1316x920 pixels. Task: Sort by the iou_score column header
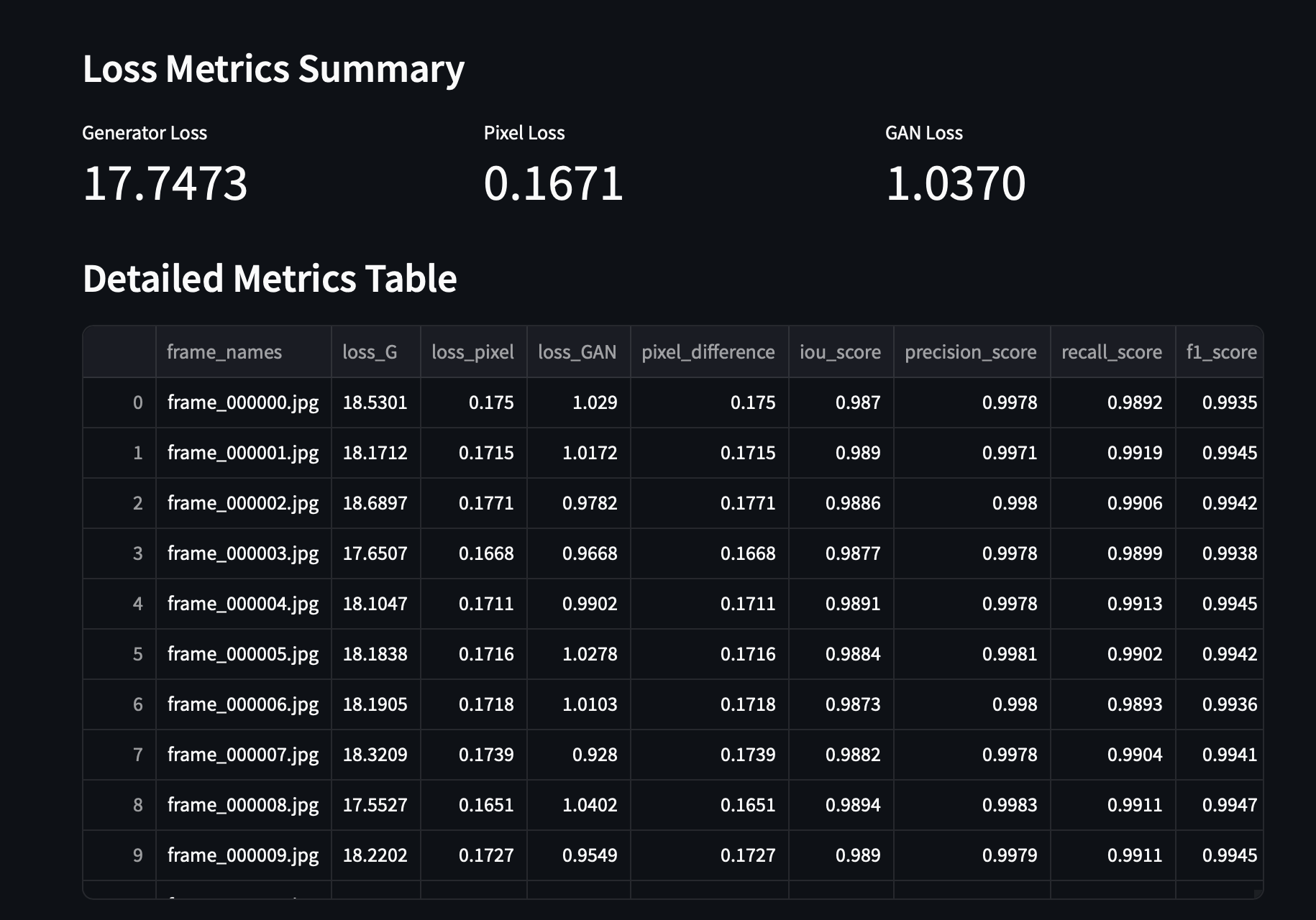point(840,352)
